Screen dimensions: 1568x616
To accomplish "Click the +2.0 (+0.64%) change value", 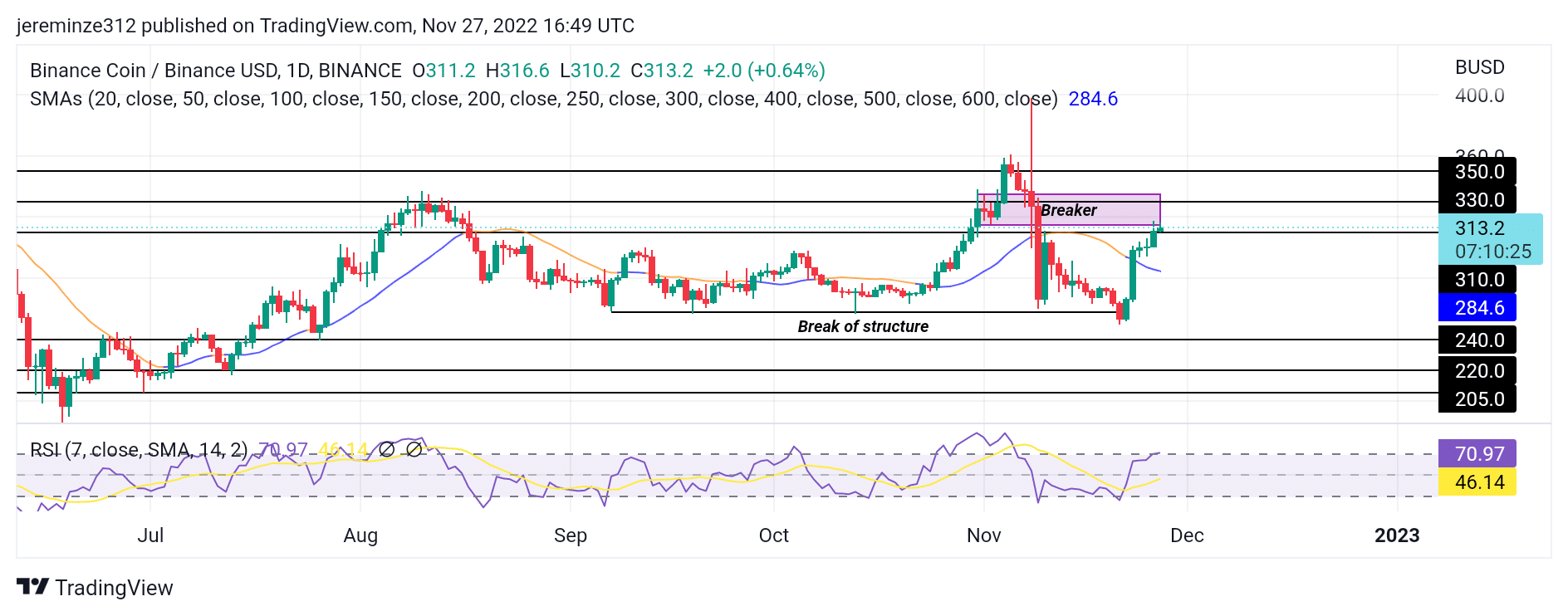I will point(764,71).
